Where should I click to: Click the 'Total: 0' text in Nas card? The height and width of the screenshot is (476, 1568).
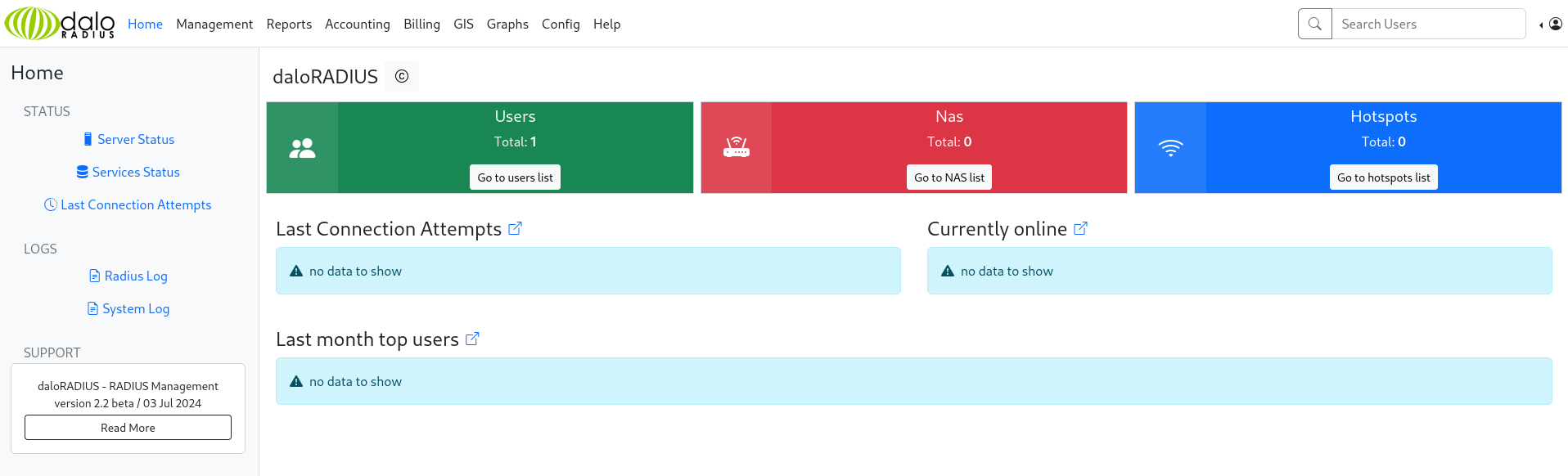point(949,141)
